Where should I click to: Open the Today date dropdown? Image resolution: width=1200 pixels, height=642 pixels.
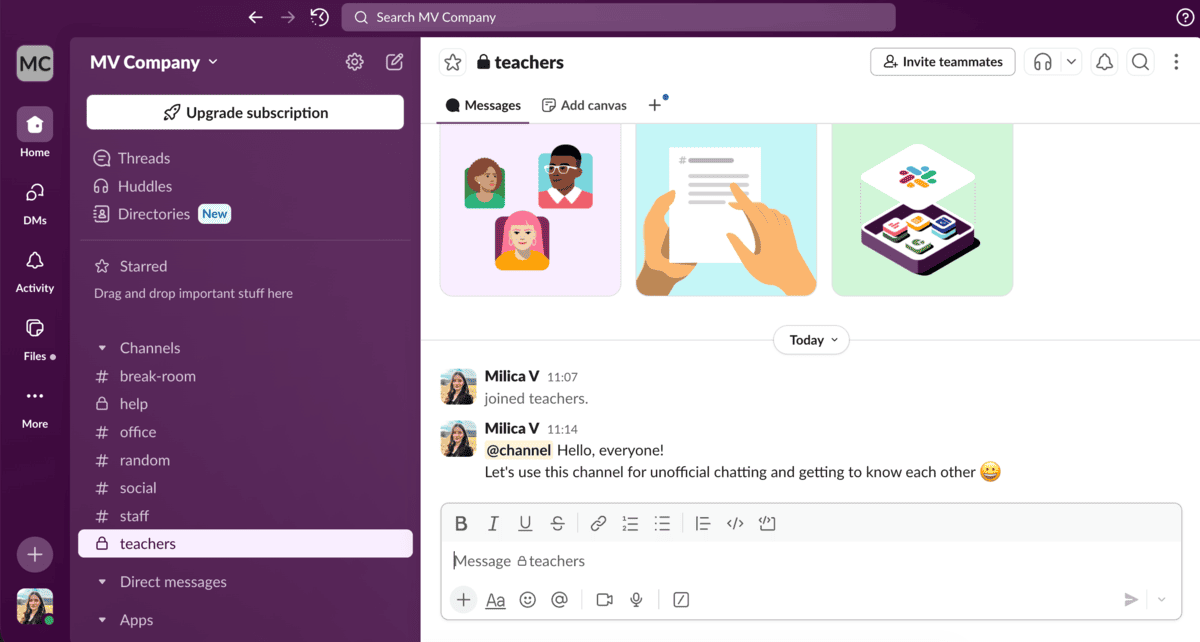click(x=811, y=340)
